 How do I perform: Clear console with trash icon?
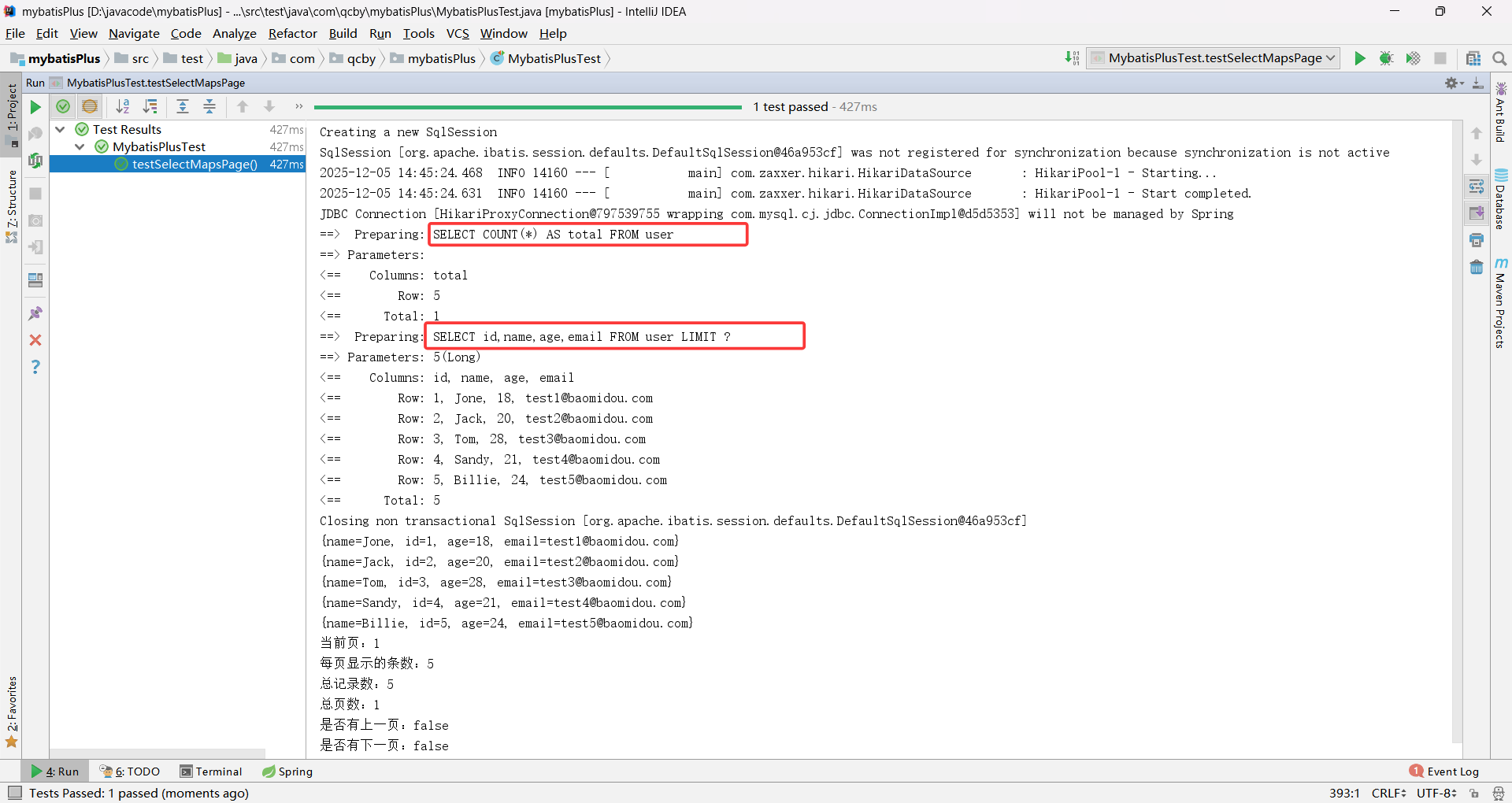[x=1477, y=267]
